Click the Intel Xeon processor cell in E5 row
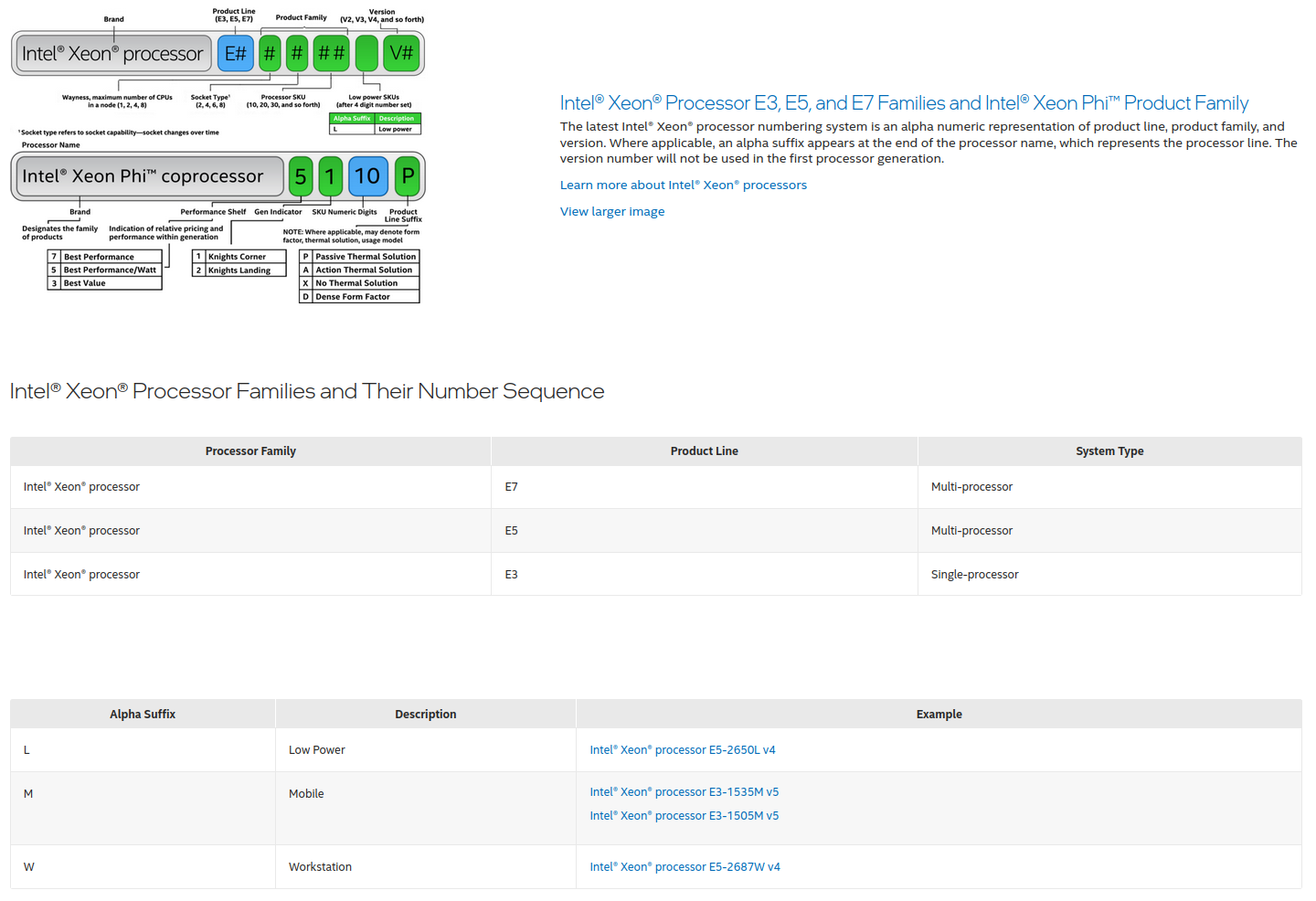This screenshot has width=1316, height=901. tap(250, 531)
